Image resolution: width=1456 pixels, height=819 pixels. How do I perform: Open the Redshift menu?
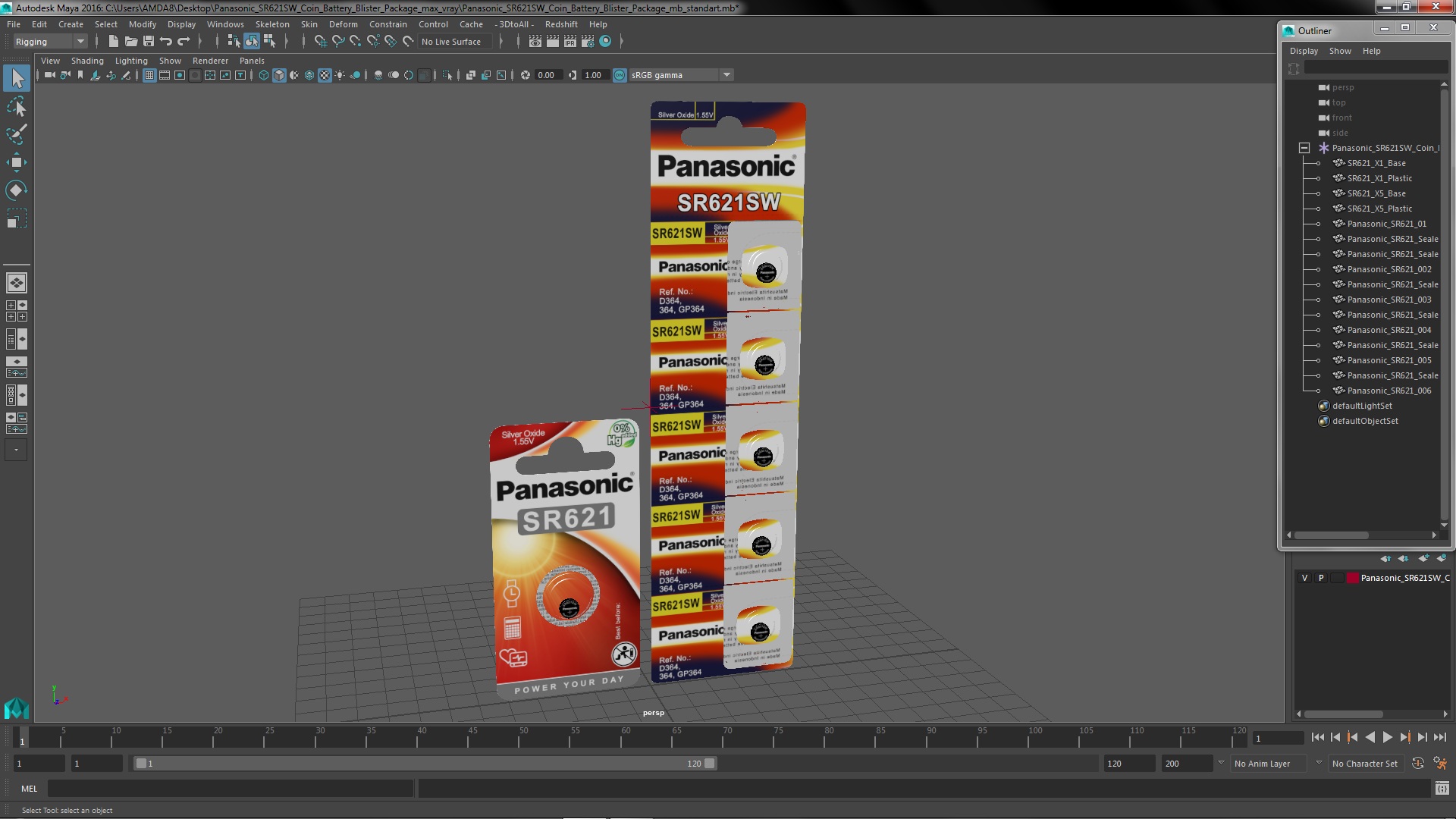click(x=561, y=24)
